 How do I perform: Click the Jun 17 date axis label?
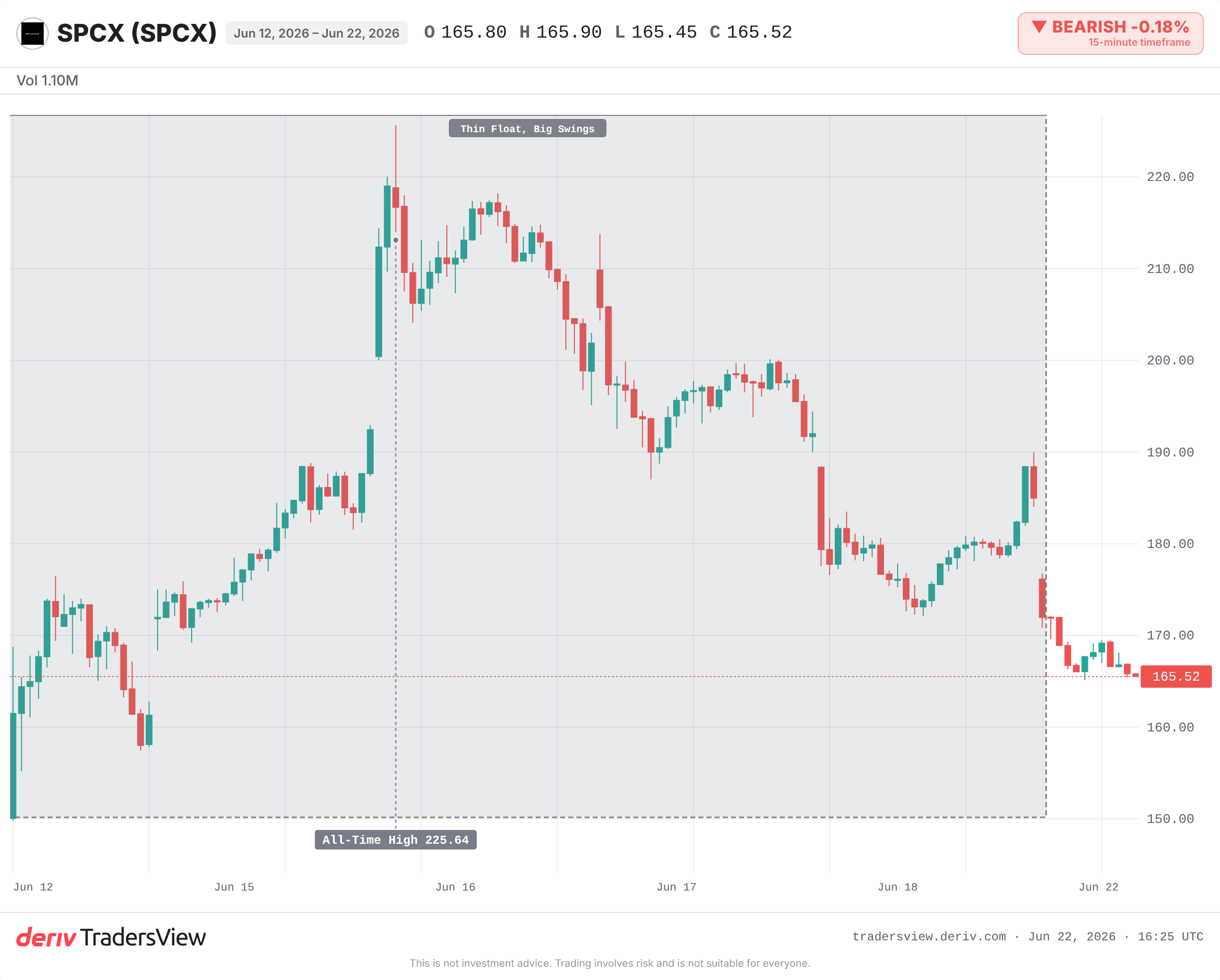pyautogui.click(x=676, y=886)
